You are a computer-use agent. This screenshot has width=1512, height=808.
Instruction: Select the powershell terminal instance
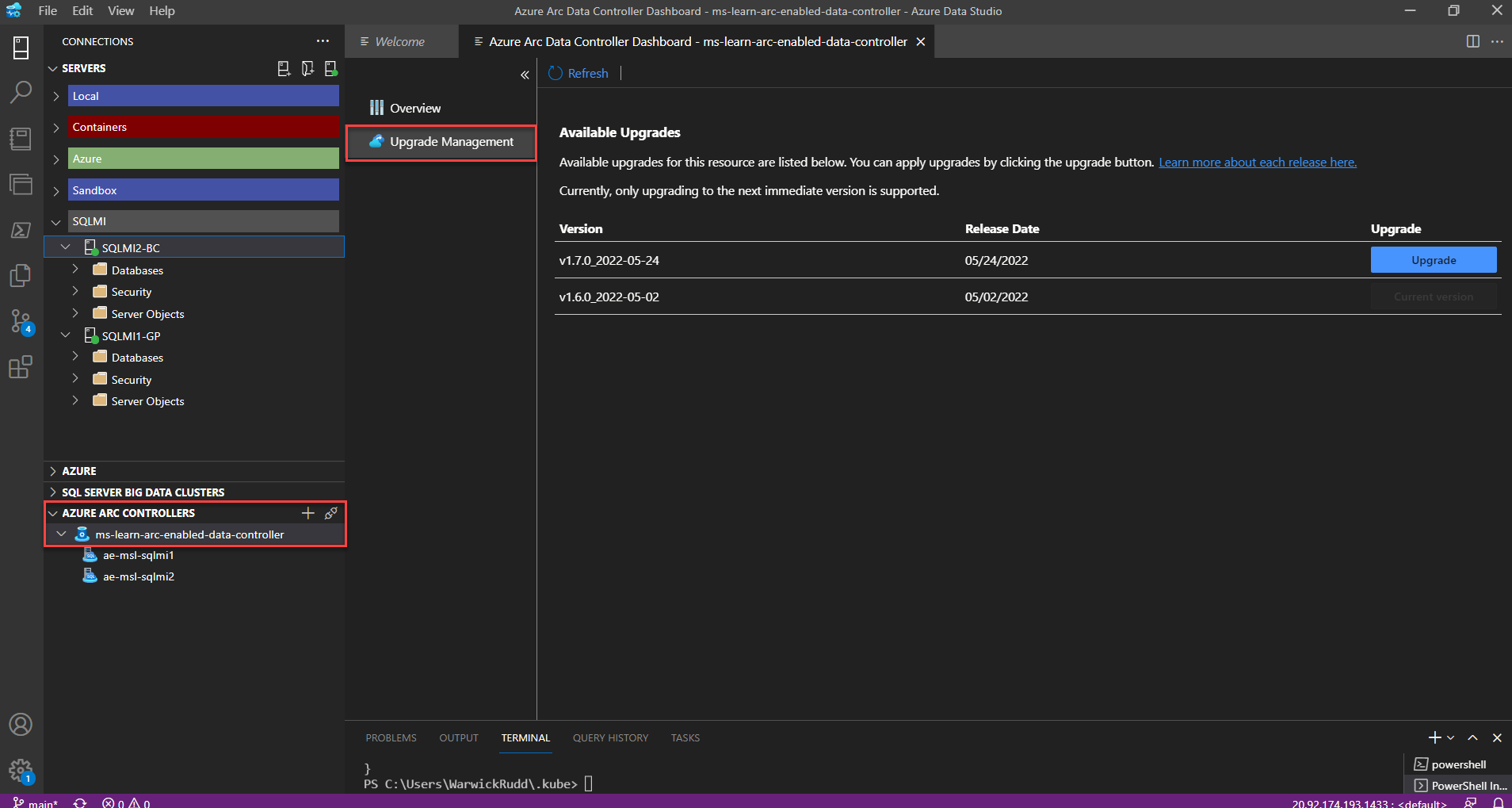(x=1458, y=764)
